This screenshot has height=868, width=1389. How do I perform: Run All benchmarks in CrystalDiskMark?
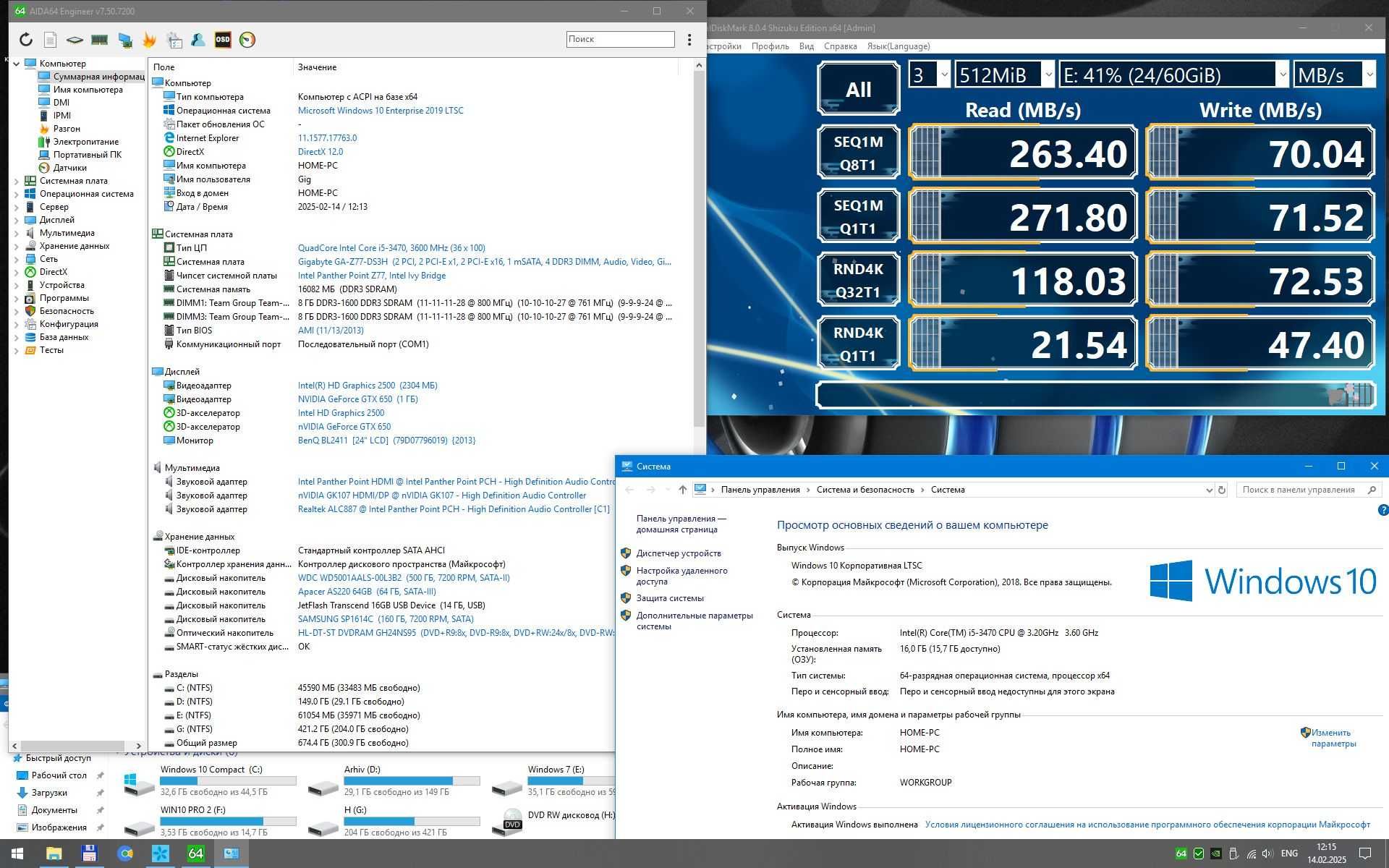[859, 89]
